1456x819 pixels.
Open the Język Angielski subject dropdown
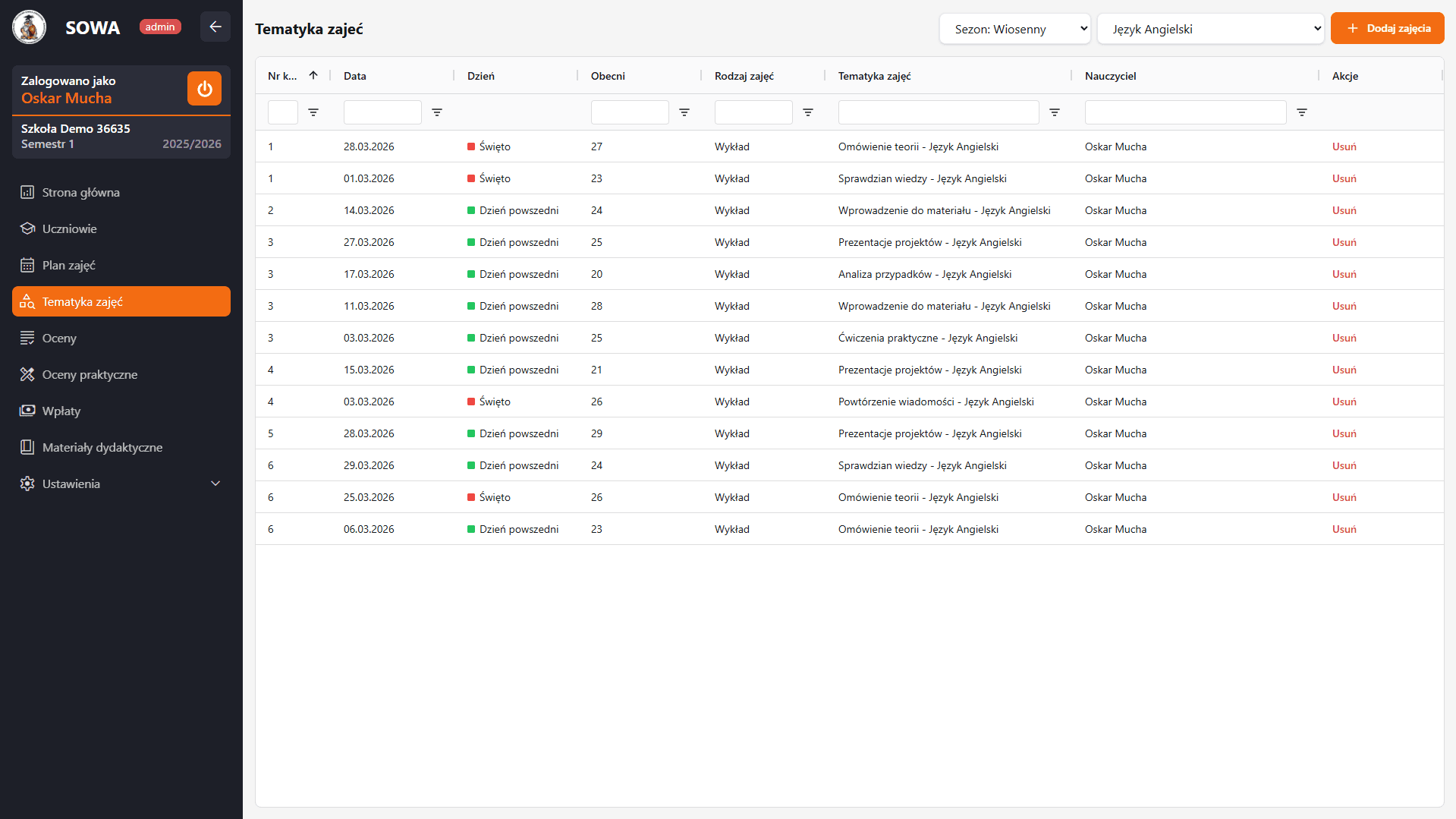[x=1210, y=28]
